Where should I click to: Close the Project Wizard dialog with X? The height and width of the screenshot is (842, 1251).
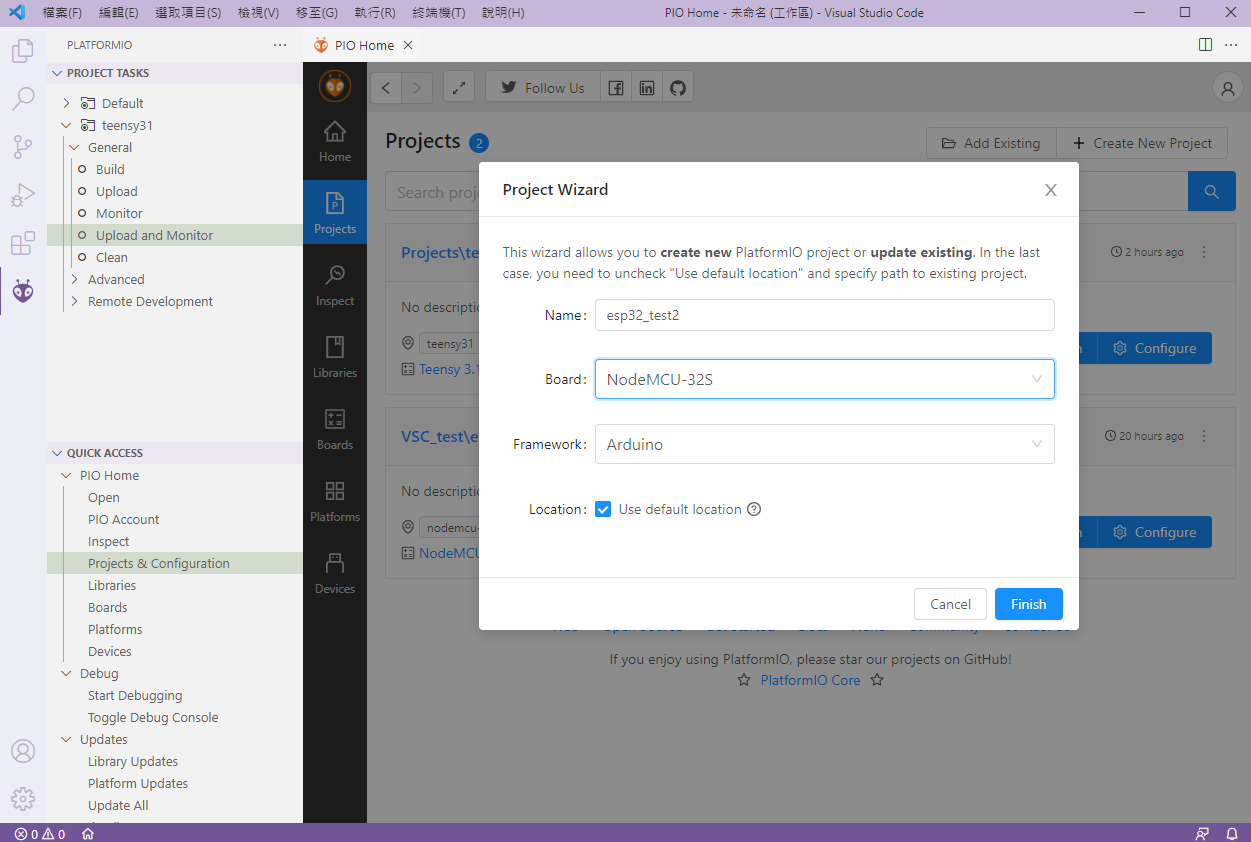click(1050, 190)
